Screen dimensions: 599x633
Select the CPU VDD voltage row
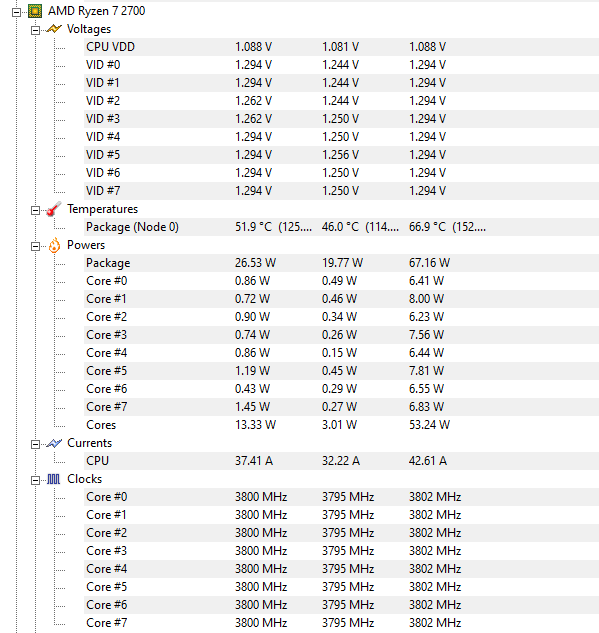pyautogui.click(x=341, y=47)
